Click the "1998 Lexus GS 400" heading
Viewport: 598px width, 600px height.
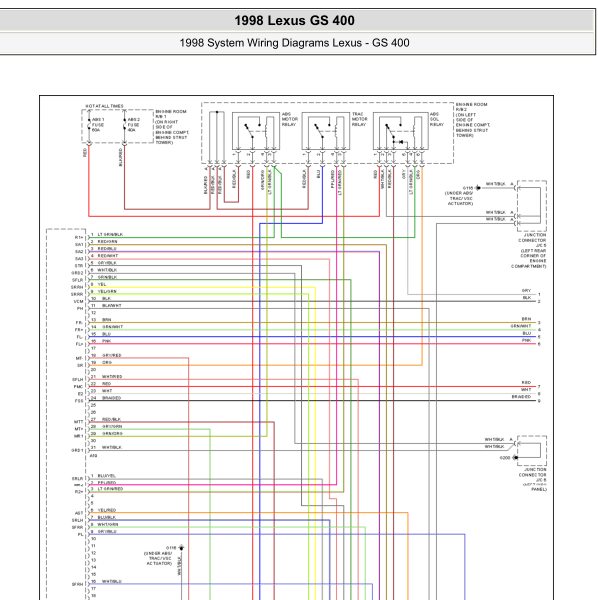click(294, 20)
